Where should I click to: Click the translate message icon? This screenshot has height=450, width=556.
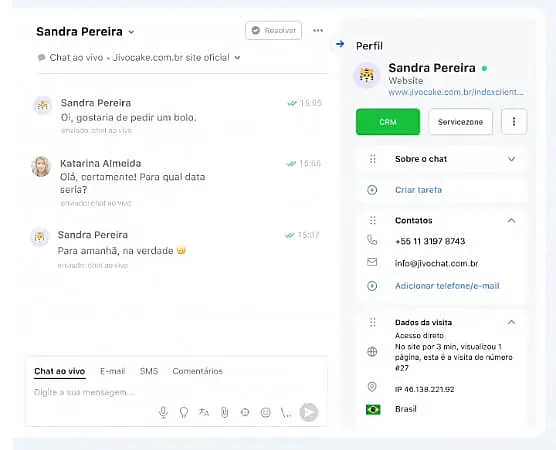coord(204,412)
